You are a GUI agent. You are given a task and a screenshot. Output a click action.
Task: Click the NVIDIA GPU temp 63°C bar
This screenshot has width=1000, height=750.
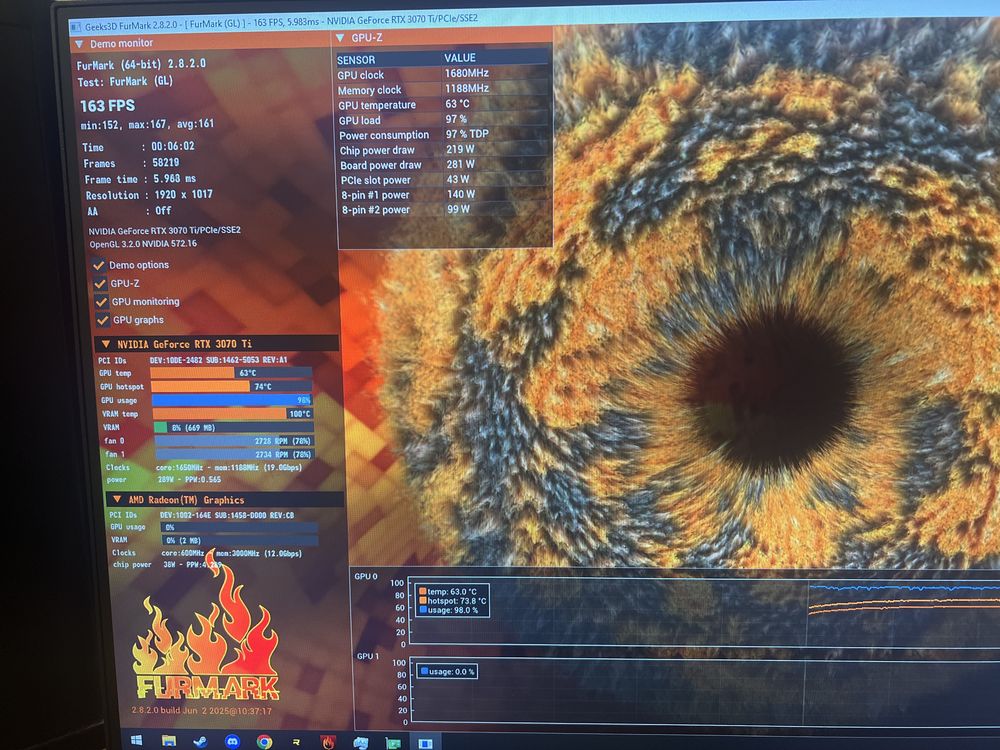point(231,373)
